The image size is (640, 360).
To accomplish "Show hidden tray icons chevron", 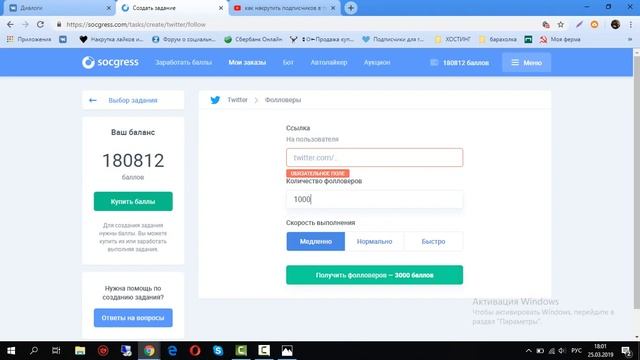I will 529,351.
